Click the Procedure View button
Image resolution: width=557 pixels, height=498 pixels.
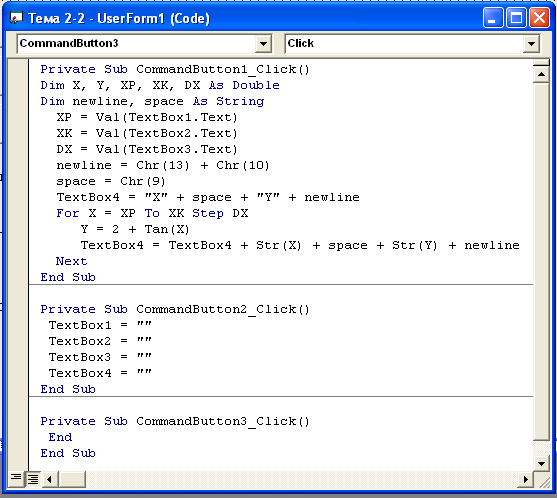16,479
